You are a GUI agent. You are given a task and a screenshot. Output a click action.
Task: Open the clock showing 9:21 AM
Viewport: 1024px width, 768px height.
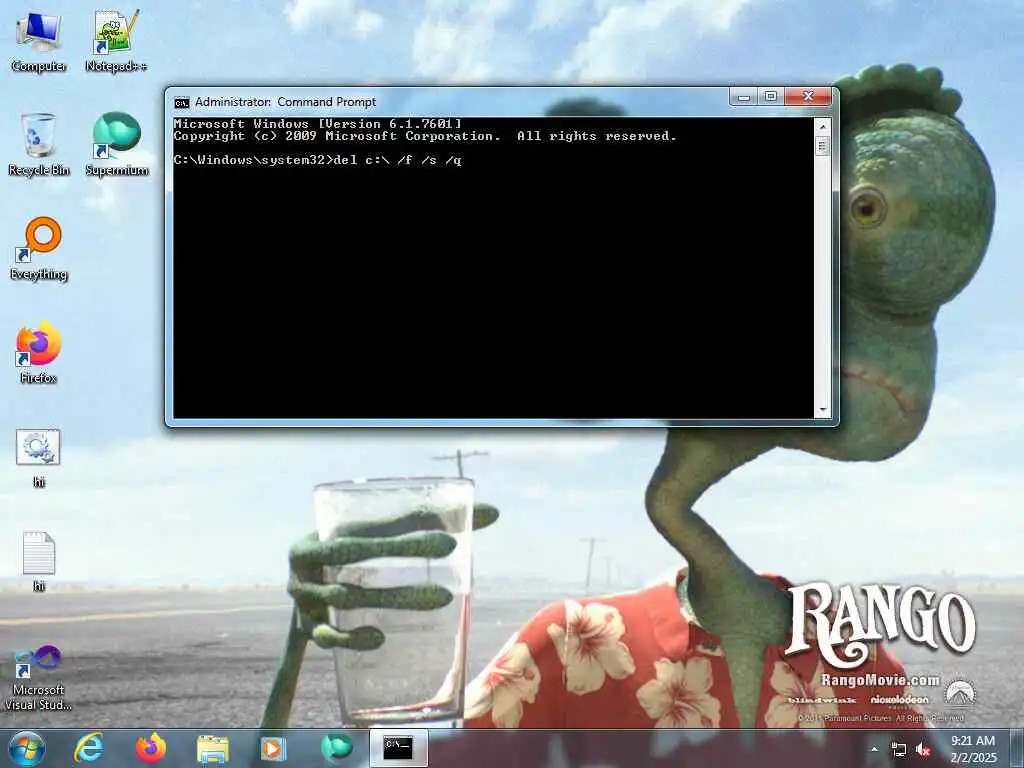tap(974, 749)
